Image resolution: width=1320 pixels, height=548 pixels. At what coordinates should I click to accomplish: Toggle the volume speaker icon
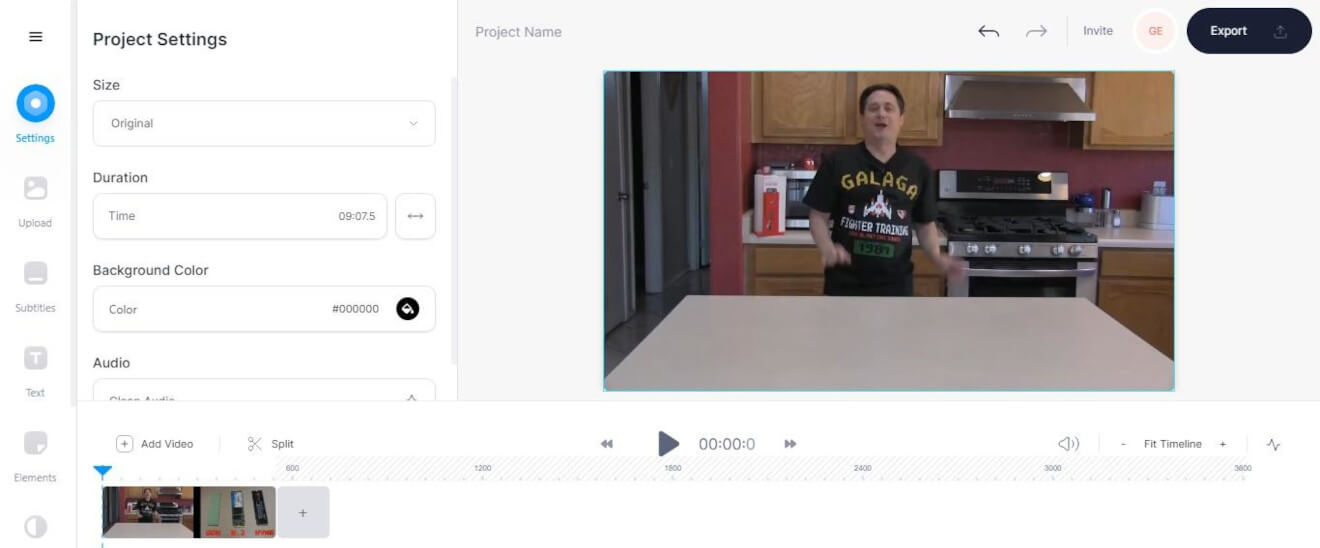pos(1068,444)
